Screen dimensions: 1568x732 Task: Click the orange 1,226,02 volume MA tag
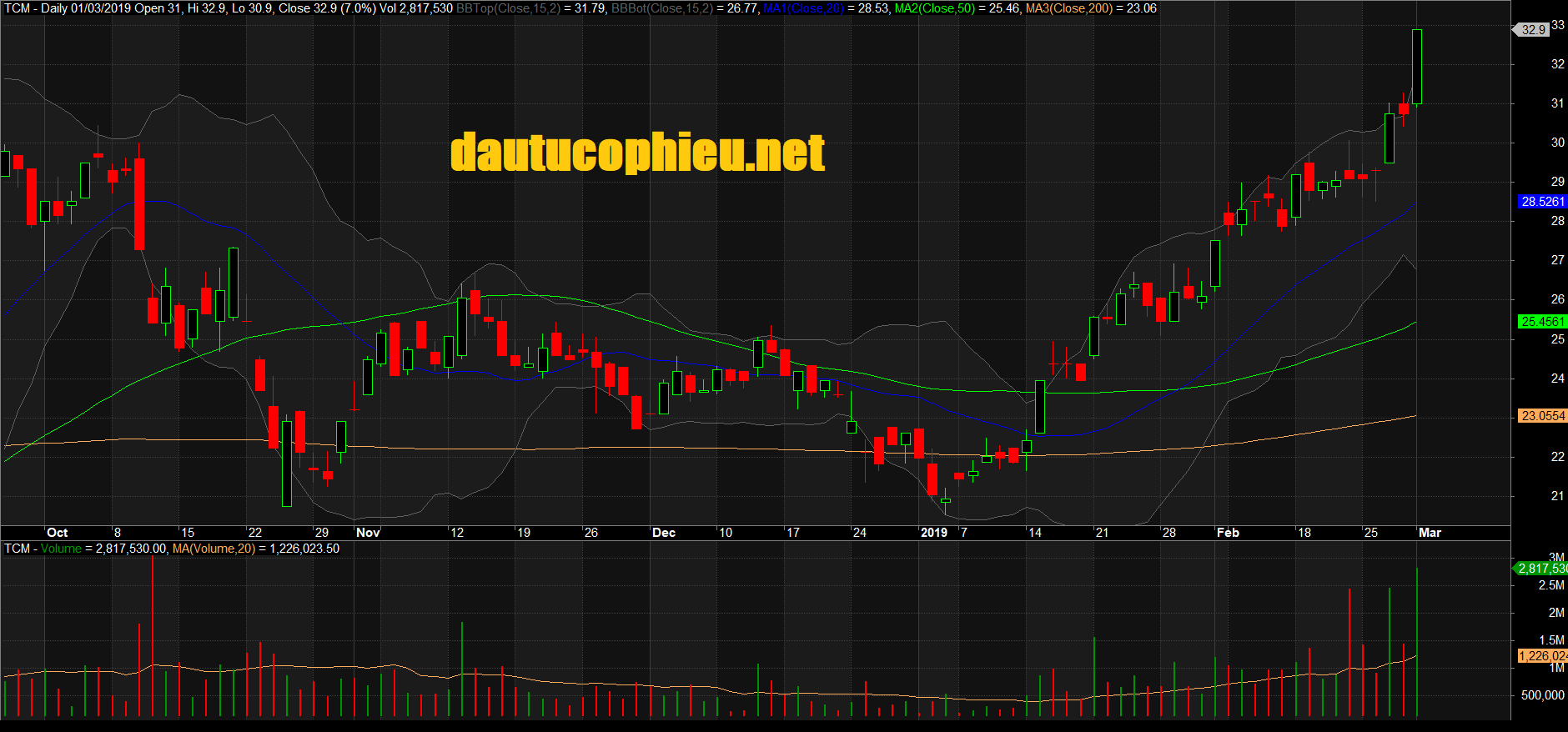tap(1542, 656)
